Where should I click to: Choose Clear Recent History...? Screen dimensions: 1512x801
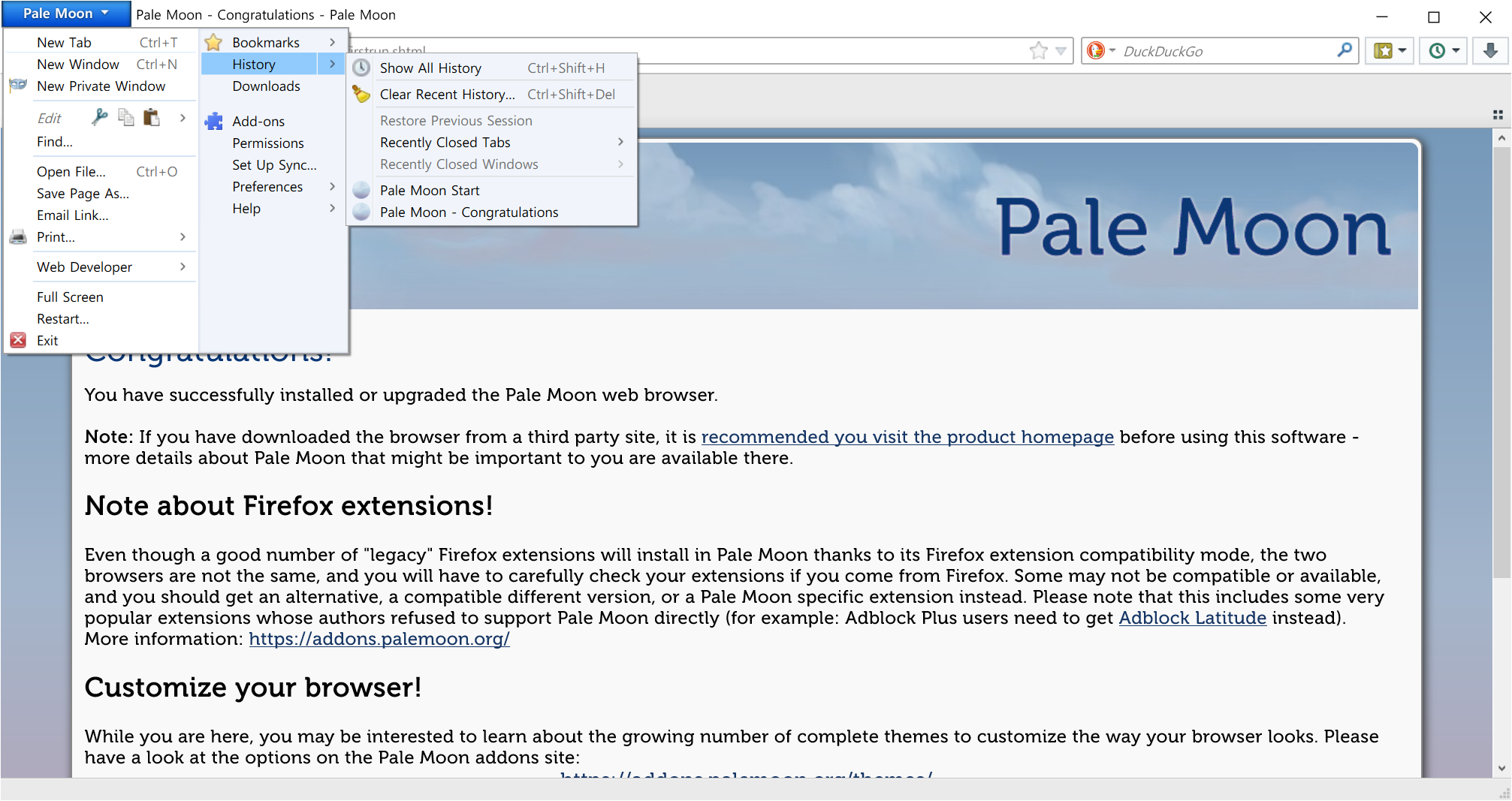(492, 95)
